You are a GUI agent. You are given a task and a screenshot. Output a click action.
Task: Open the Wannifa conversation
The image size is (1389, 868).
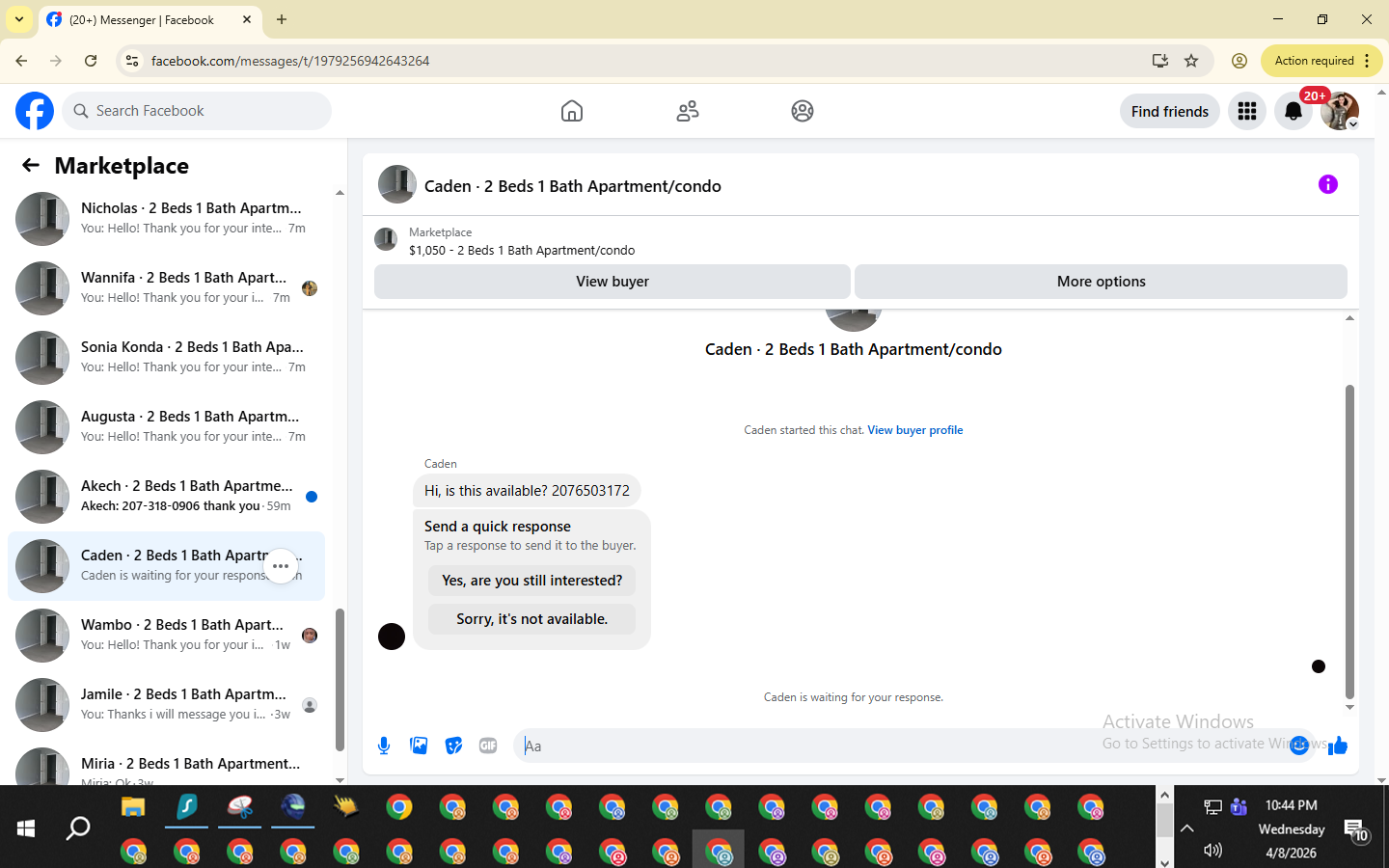(166, 288)
